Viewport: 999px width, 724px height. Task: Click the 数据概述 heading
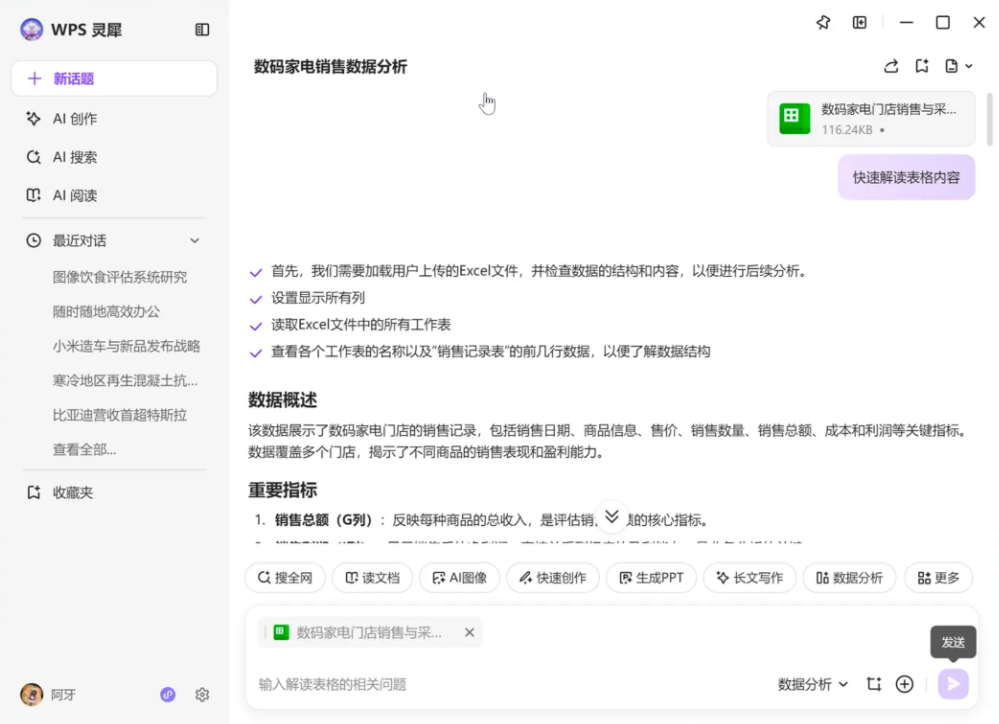(282, 400)
